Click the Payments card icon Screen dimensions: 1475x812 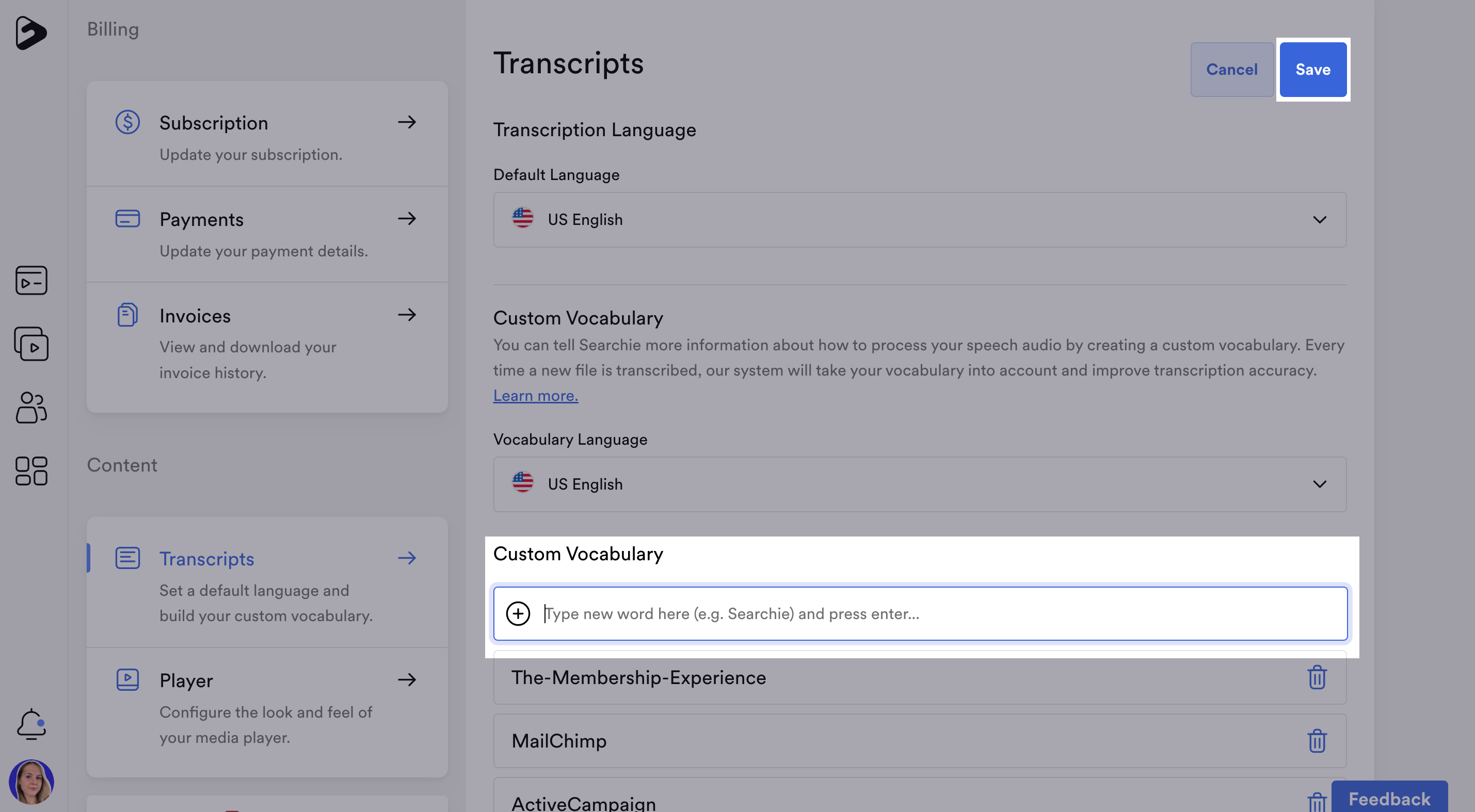(x=127, y=219)
